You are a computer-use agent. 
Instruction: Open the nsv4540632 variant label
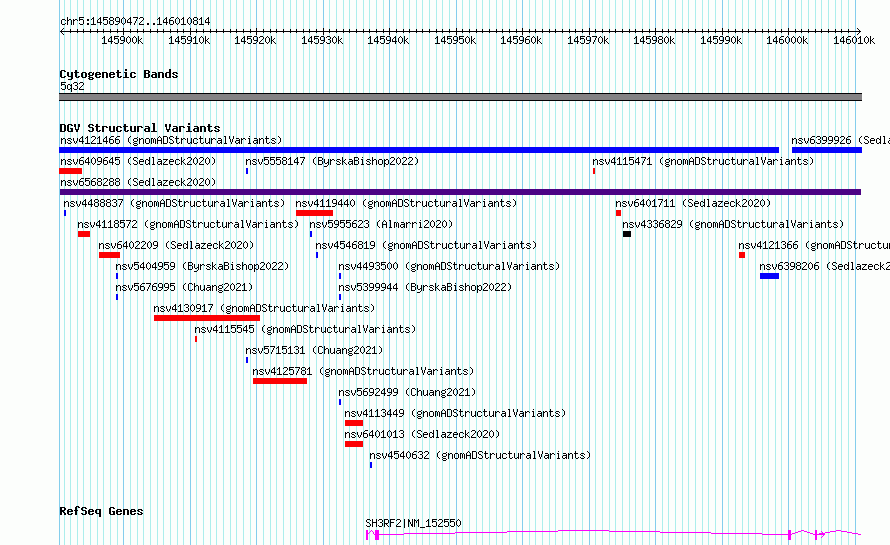point(480,455)
